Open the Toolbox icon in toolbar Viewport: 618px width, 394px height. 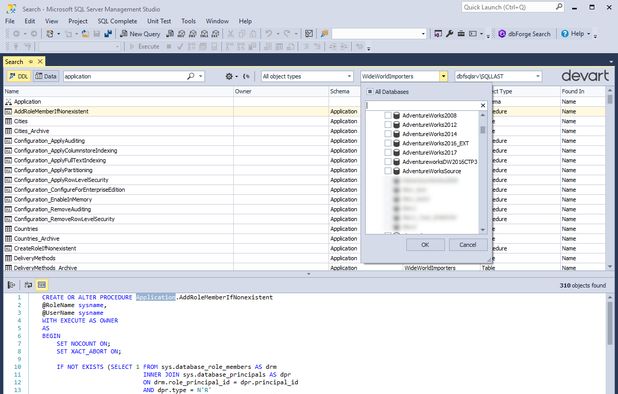tap(461, 34)
